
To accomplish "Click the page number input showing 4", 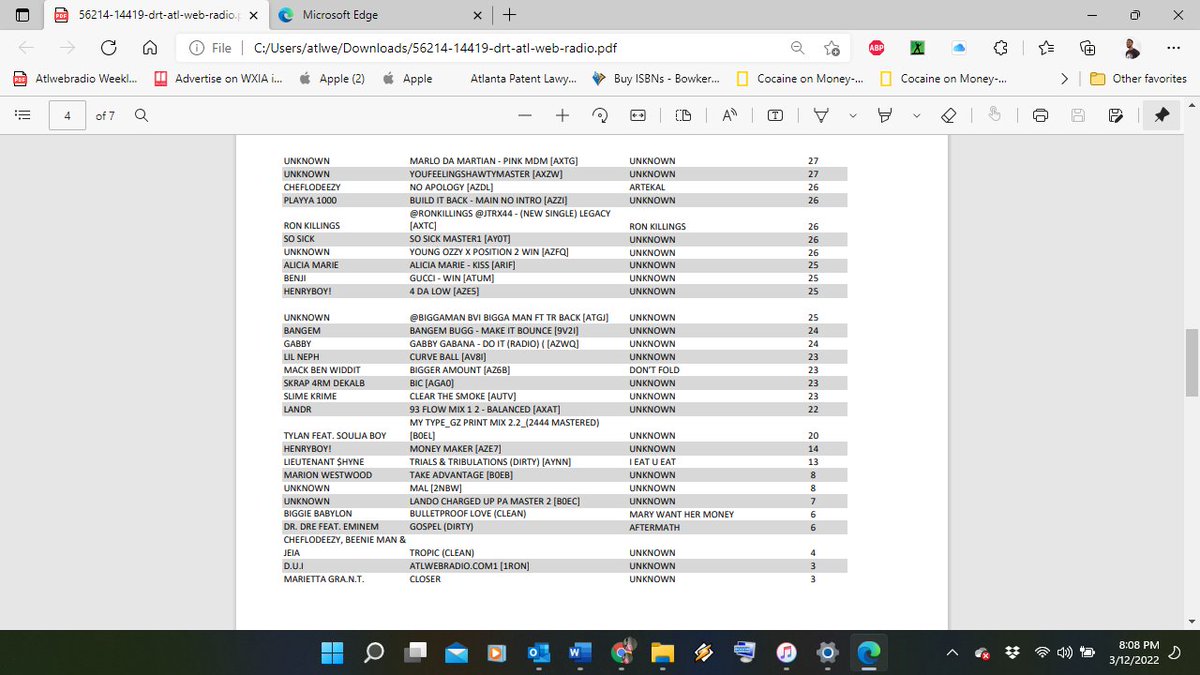I will pyautogui.click(x=67, y=116).
